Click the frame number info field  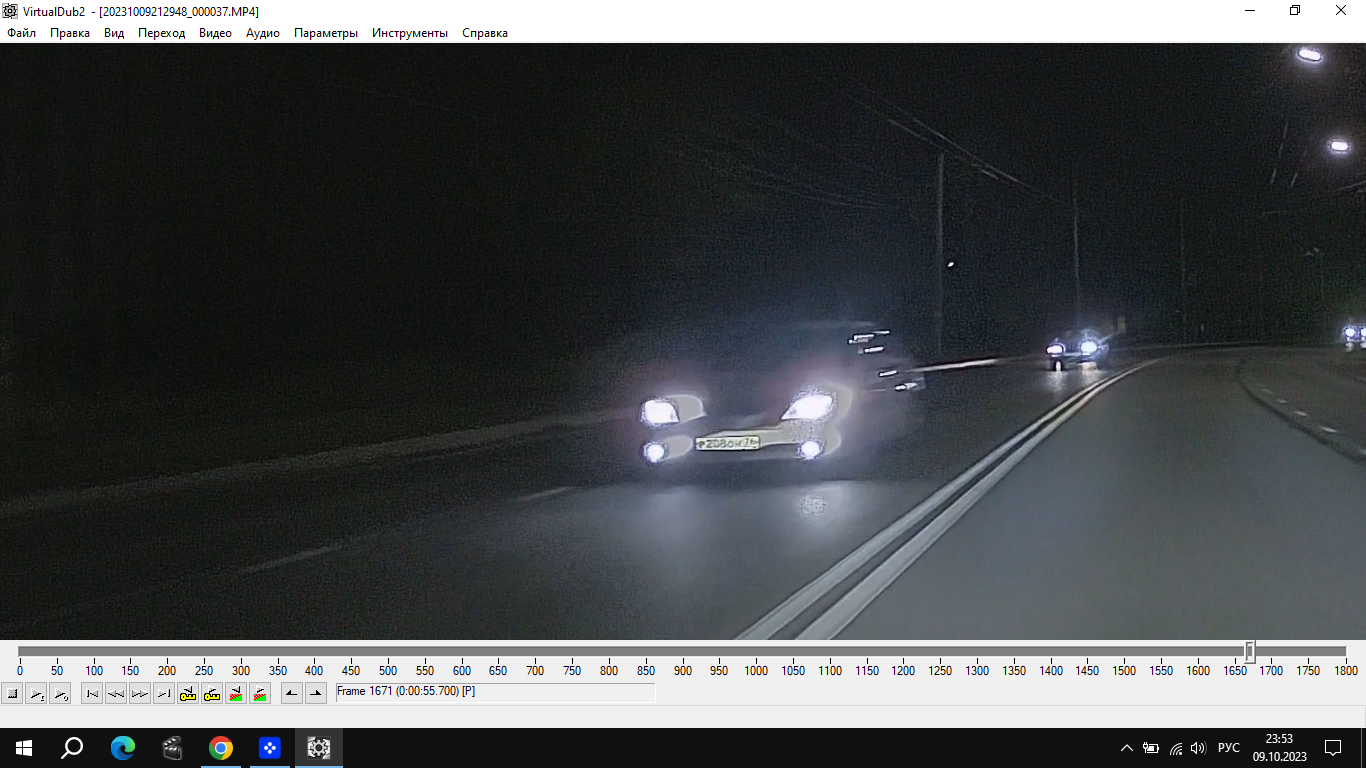[495, 692]
